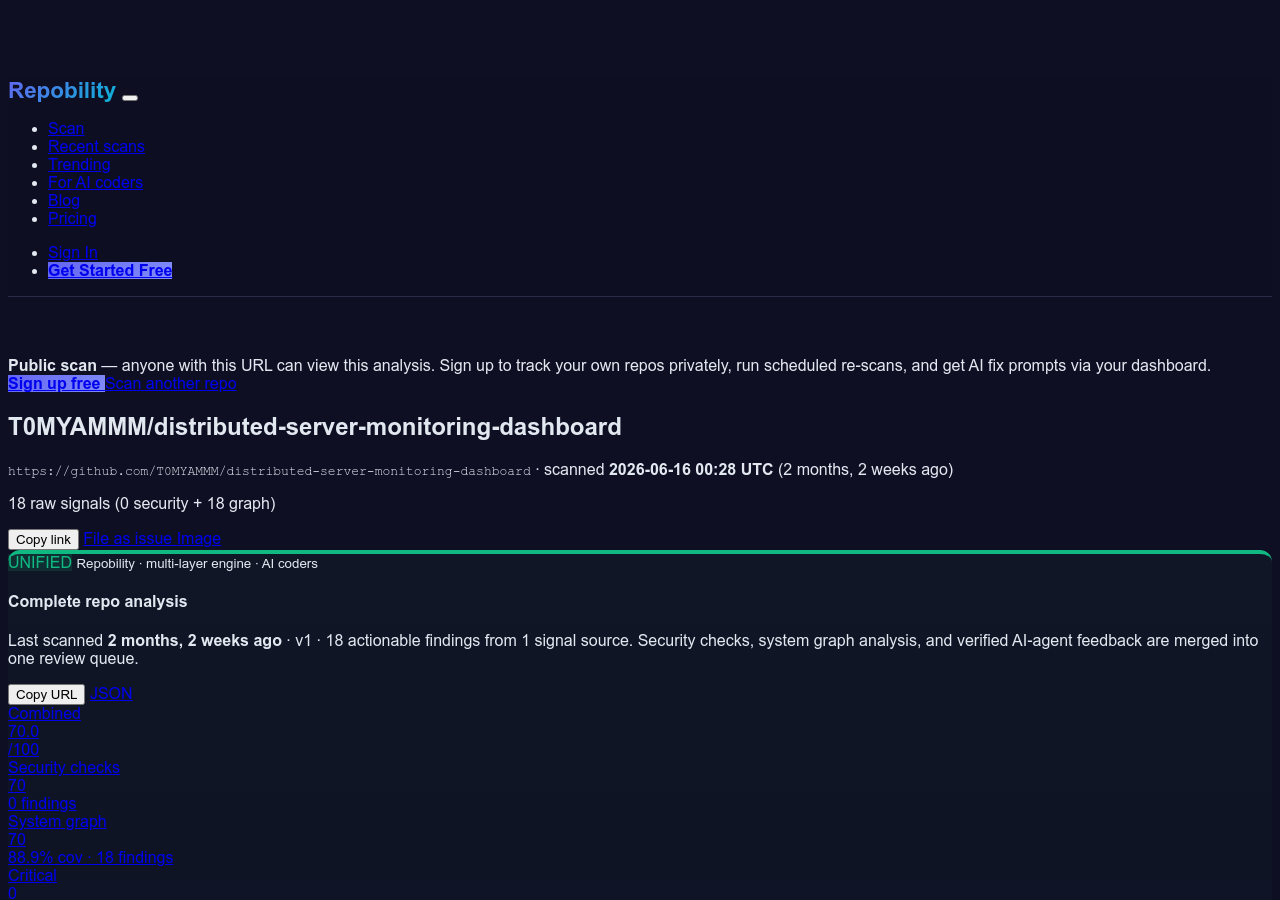Open the Repobility home logo link
The width and height of the screenshot is (1280, 900).
pos(62,90)
